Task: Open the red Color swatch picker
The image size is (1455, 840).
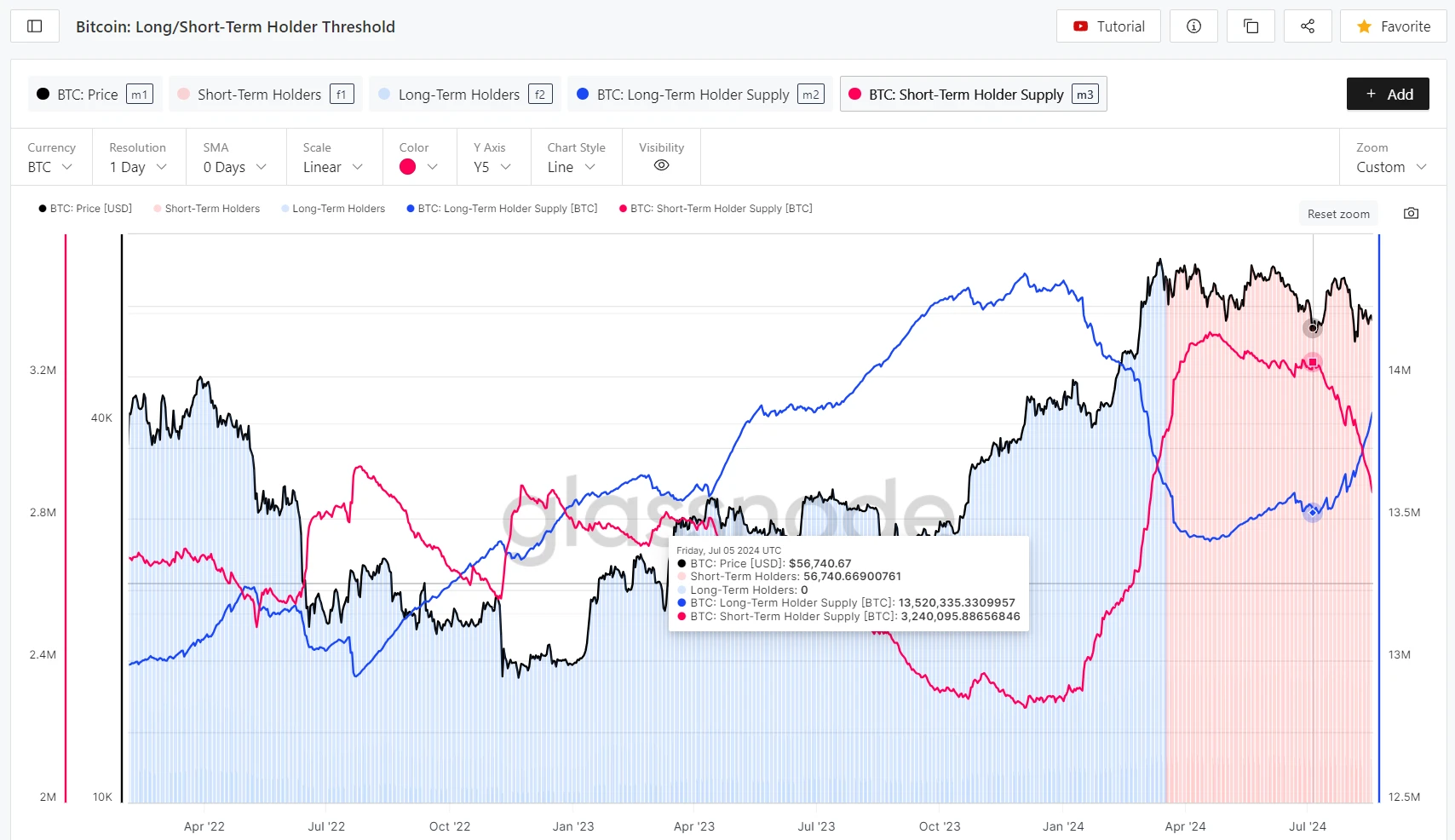Action: [417, 167]
